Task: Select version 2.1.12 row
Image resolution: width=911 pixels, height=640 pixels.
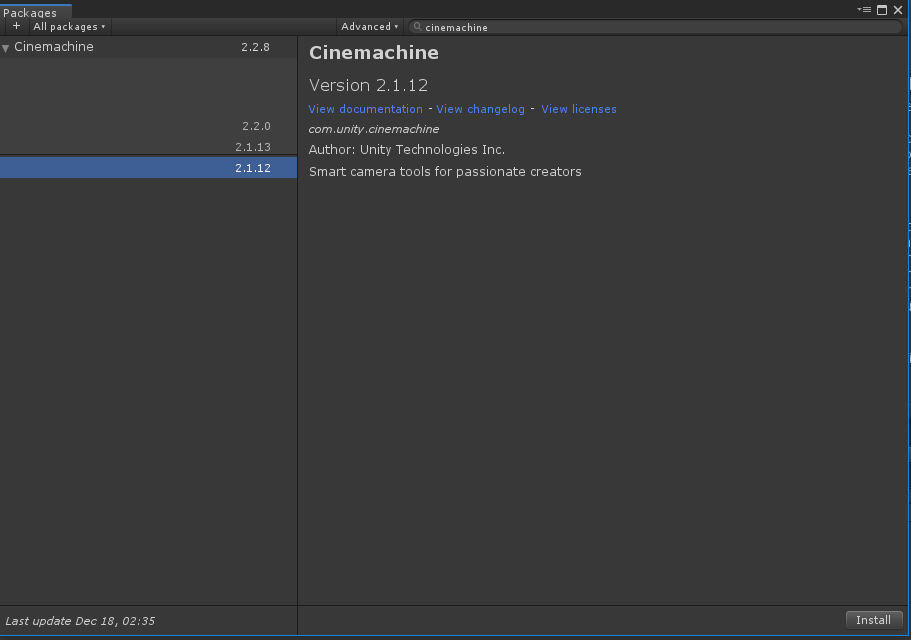Action: 148,168
